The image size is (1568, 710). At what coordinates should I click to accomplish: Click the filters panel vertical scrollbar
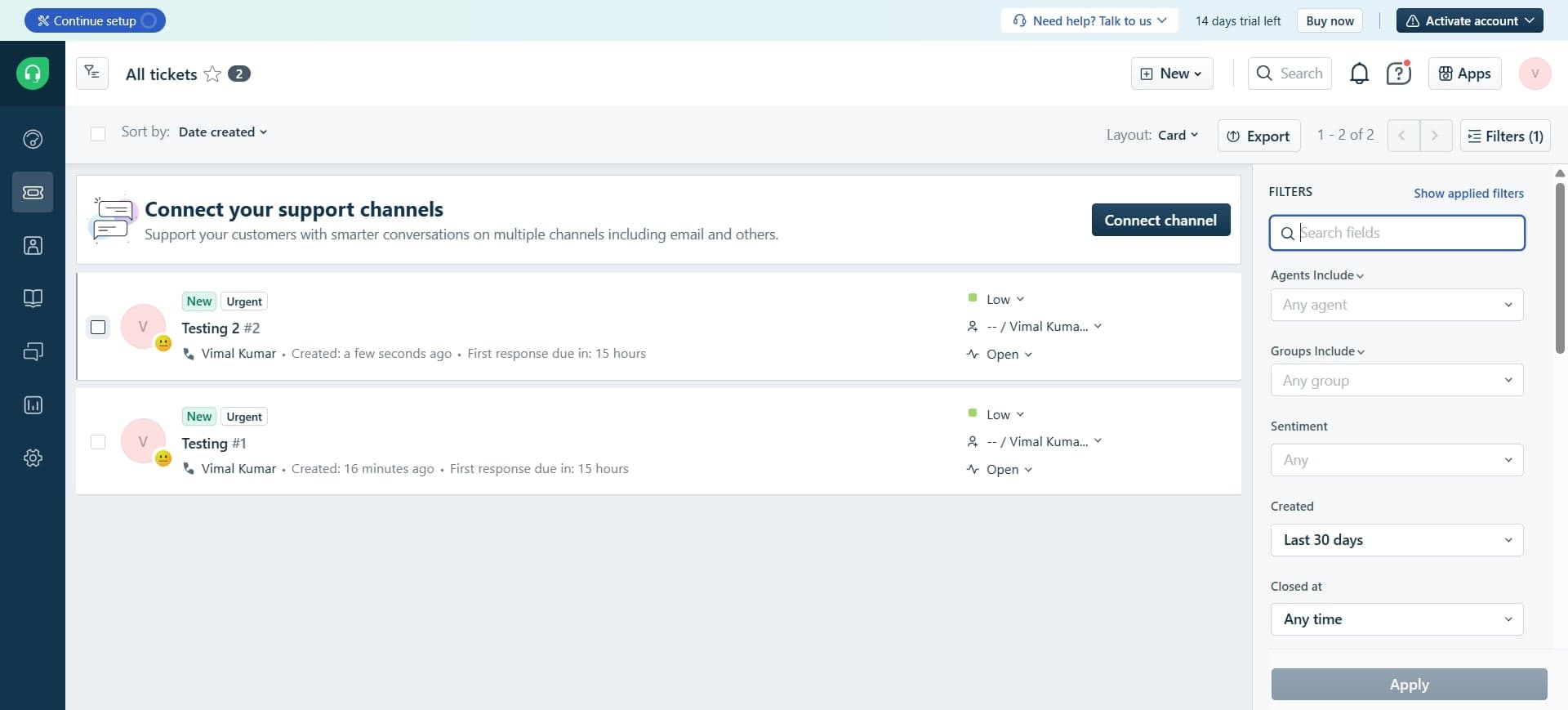tap(1560, 270)
